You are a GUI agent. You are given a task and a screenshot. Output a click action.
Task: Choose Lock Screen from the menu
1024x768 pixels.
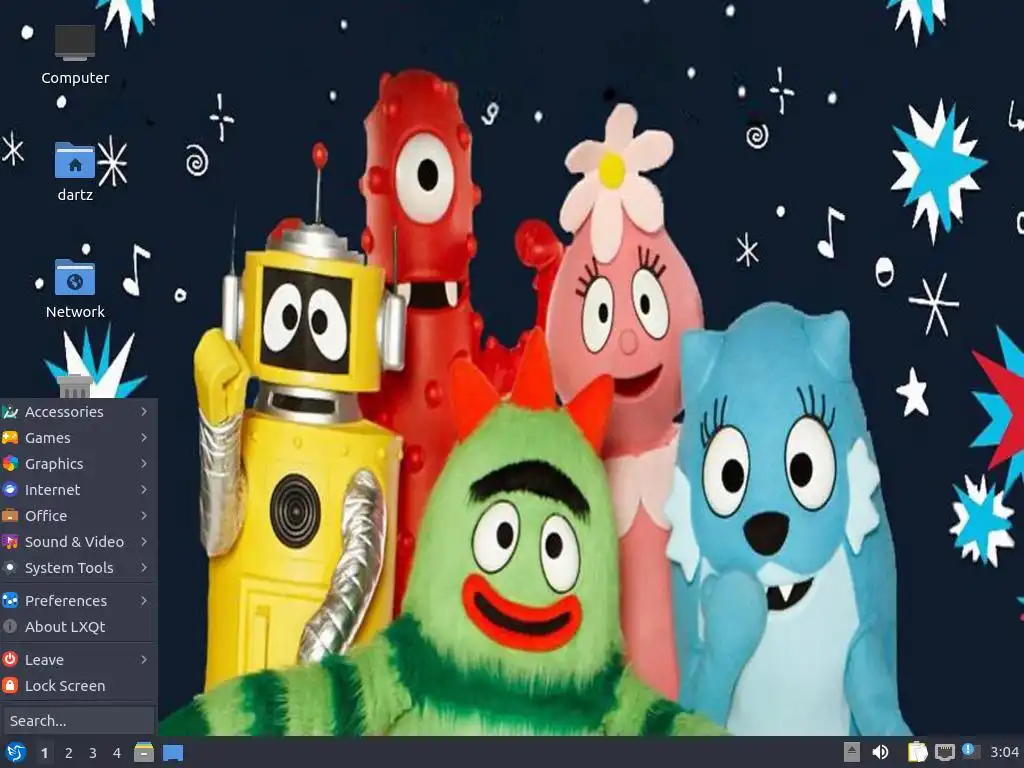click(78, 686)
